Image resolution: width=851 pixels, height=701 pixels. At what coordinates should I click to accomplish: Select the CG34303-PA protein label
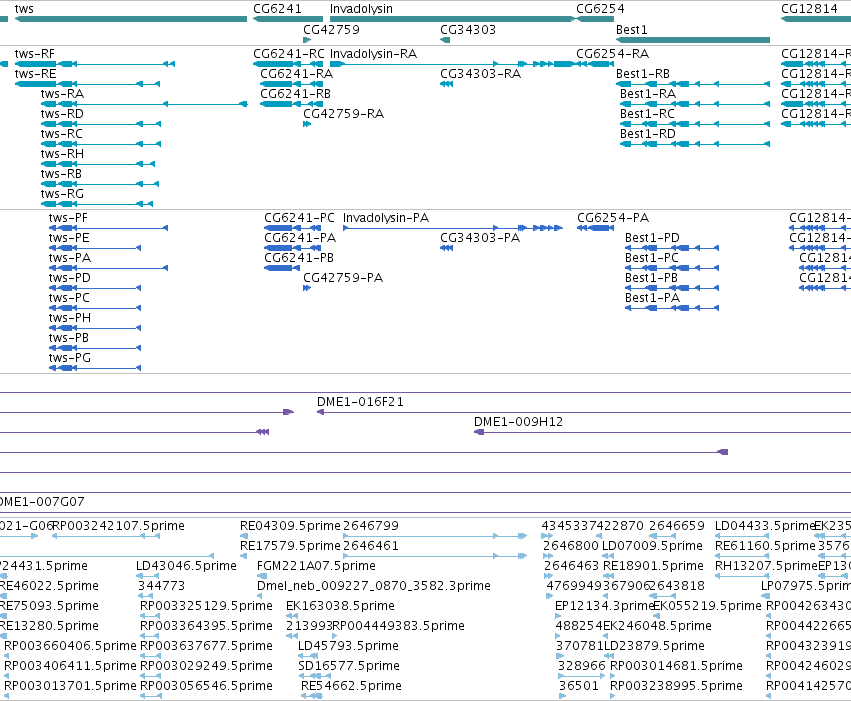pyautogui.click(x=480, y=238)
